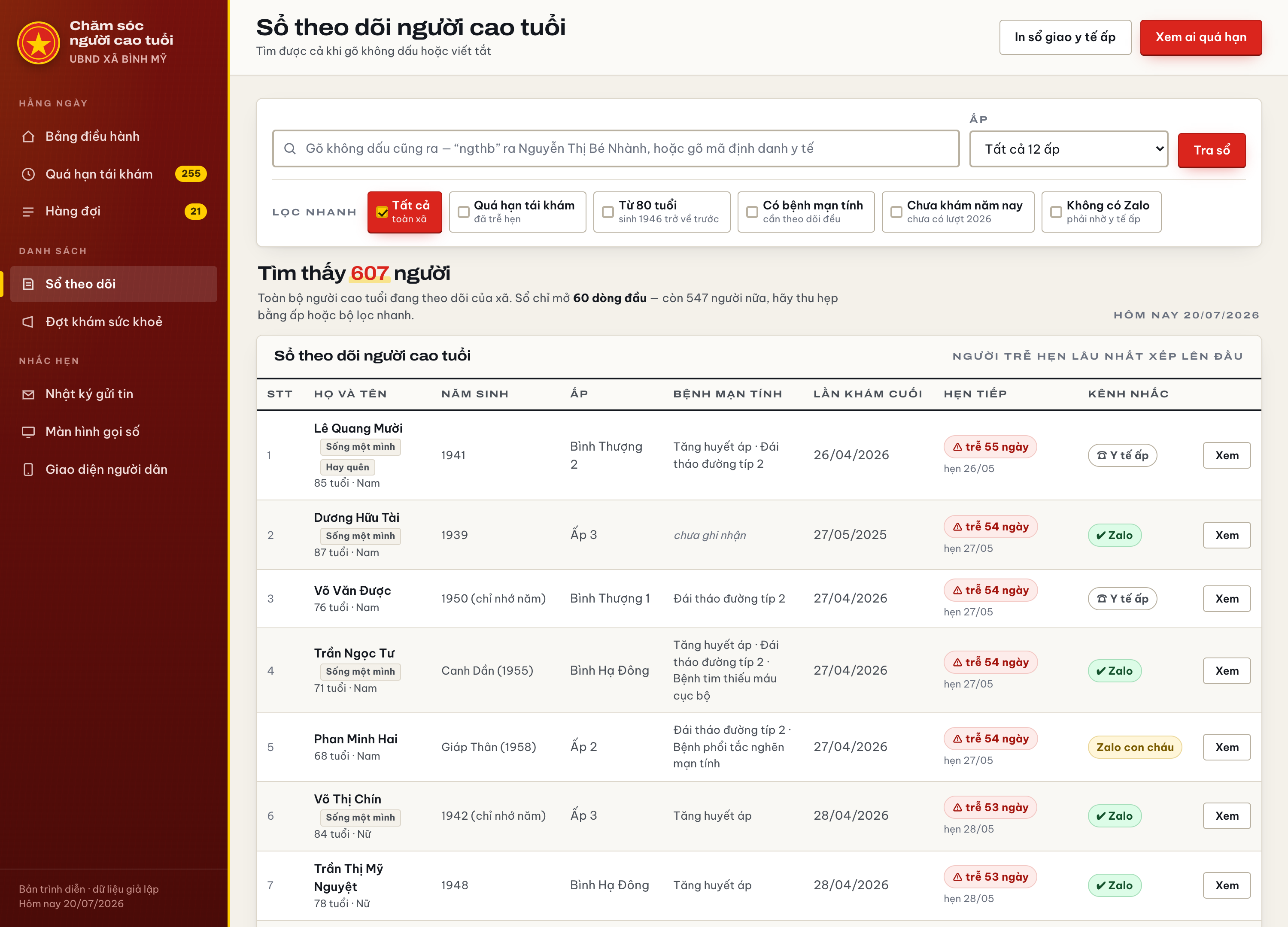This screenshot has width=1288, height=927.
Task: Click the megaphone icon for Đợt khám sức khoẻ
Action: [28, 321]
